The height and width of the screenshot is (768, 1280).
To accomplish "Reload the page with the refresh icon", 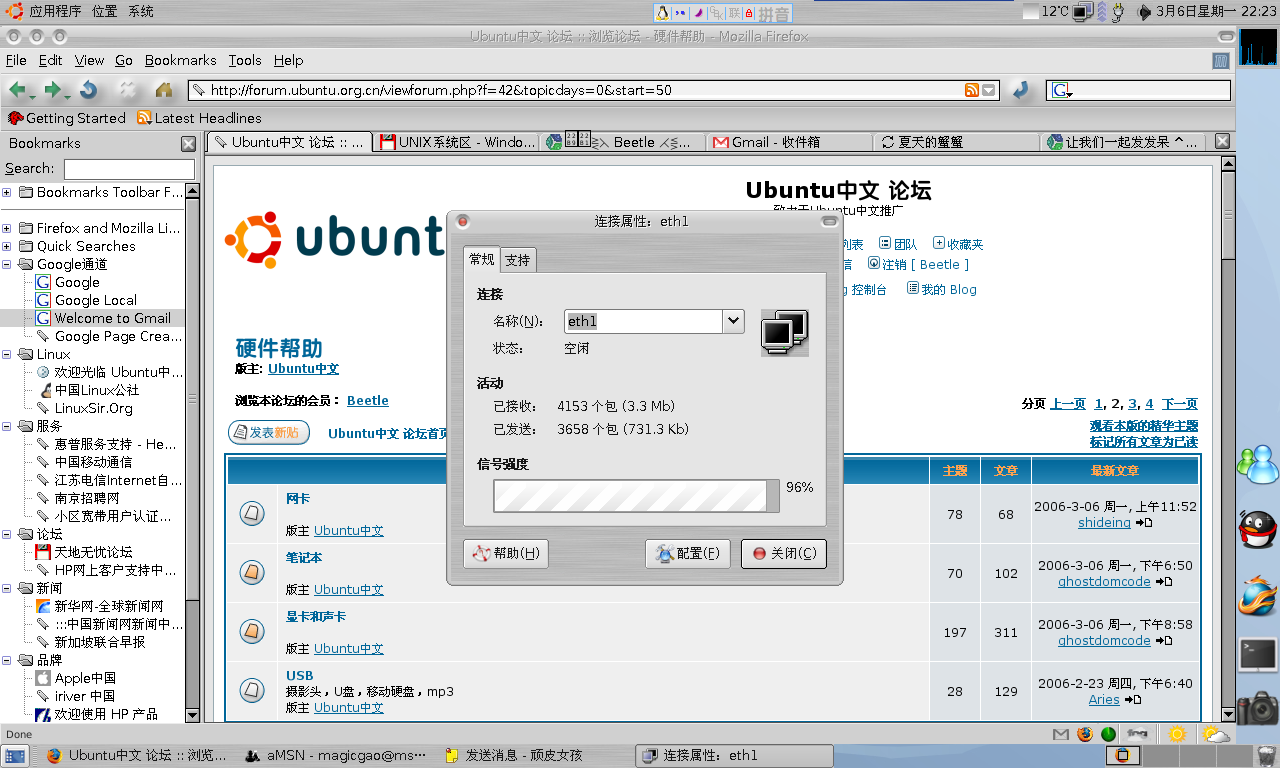I will coord(89,90).
